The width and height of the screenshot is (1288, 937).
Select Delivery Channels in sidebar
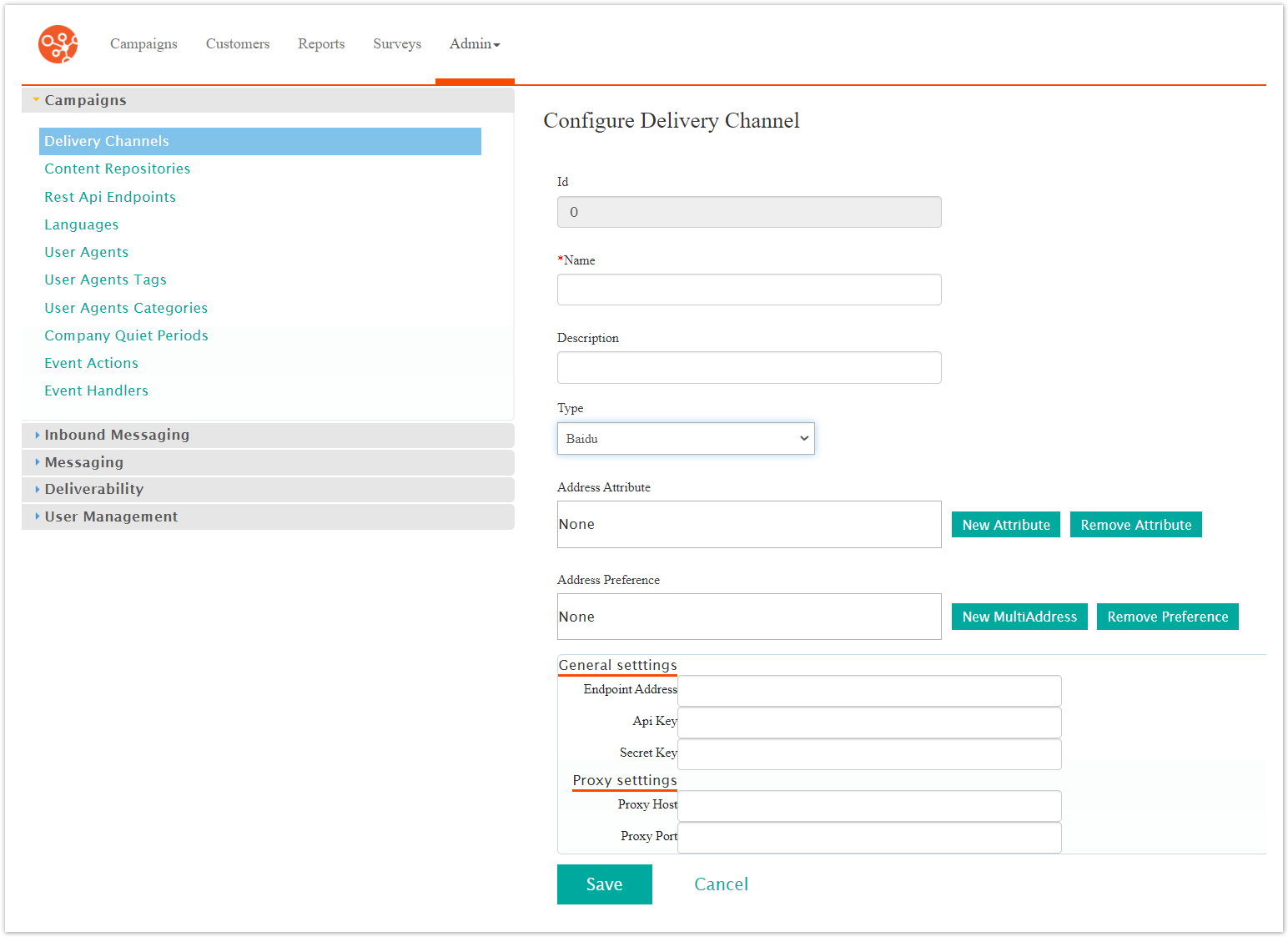[x=260, y=141]
